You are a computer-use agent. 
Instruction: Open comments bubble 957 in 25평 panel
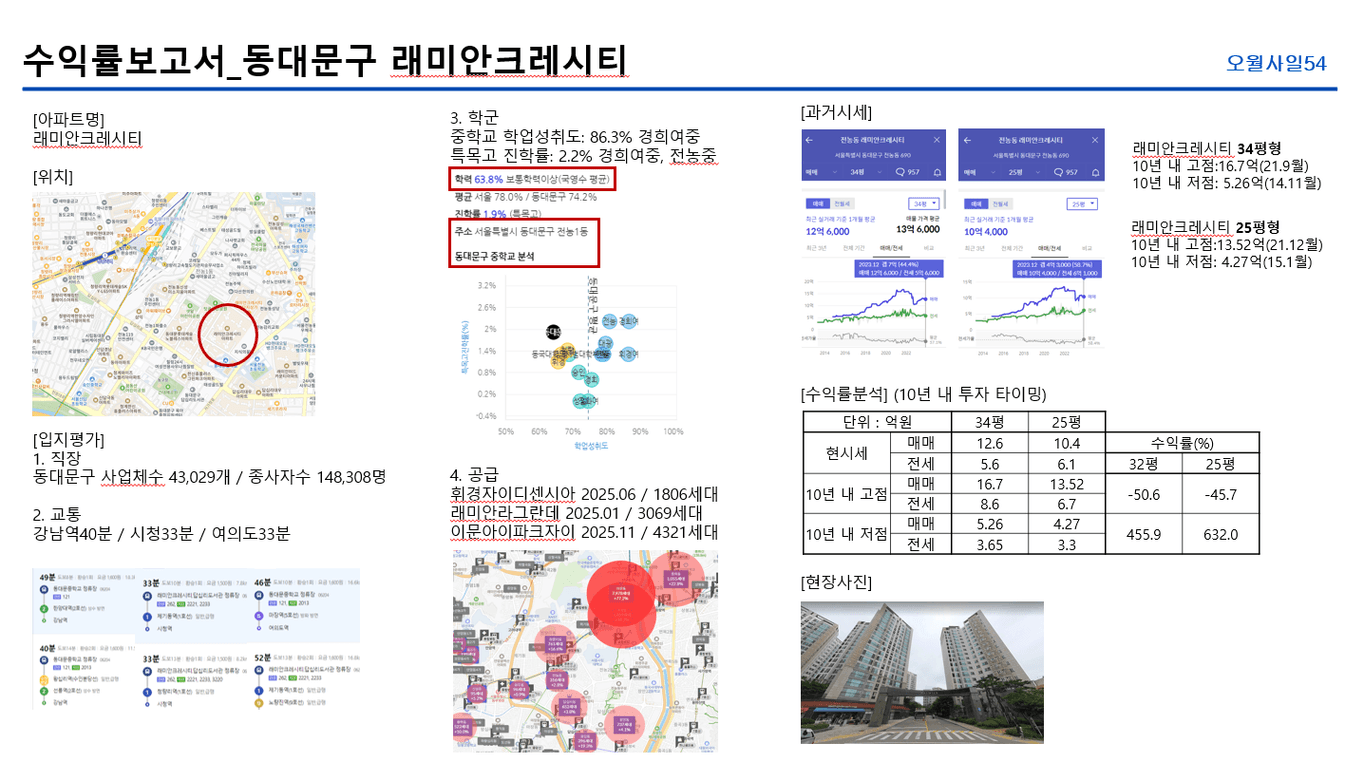click(1066, 172)
